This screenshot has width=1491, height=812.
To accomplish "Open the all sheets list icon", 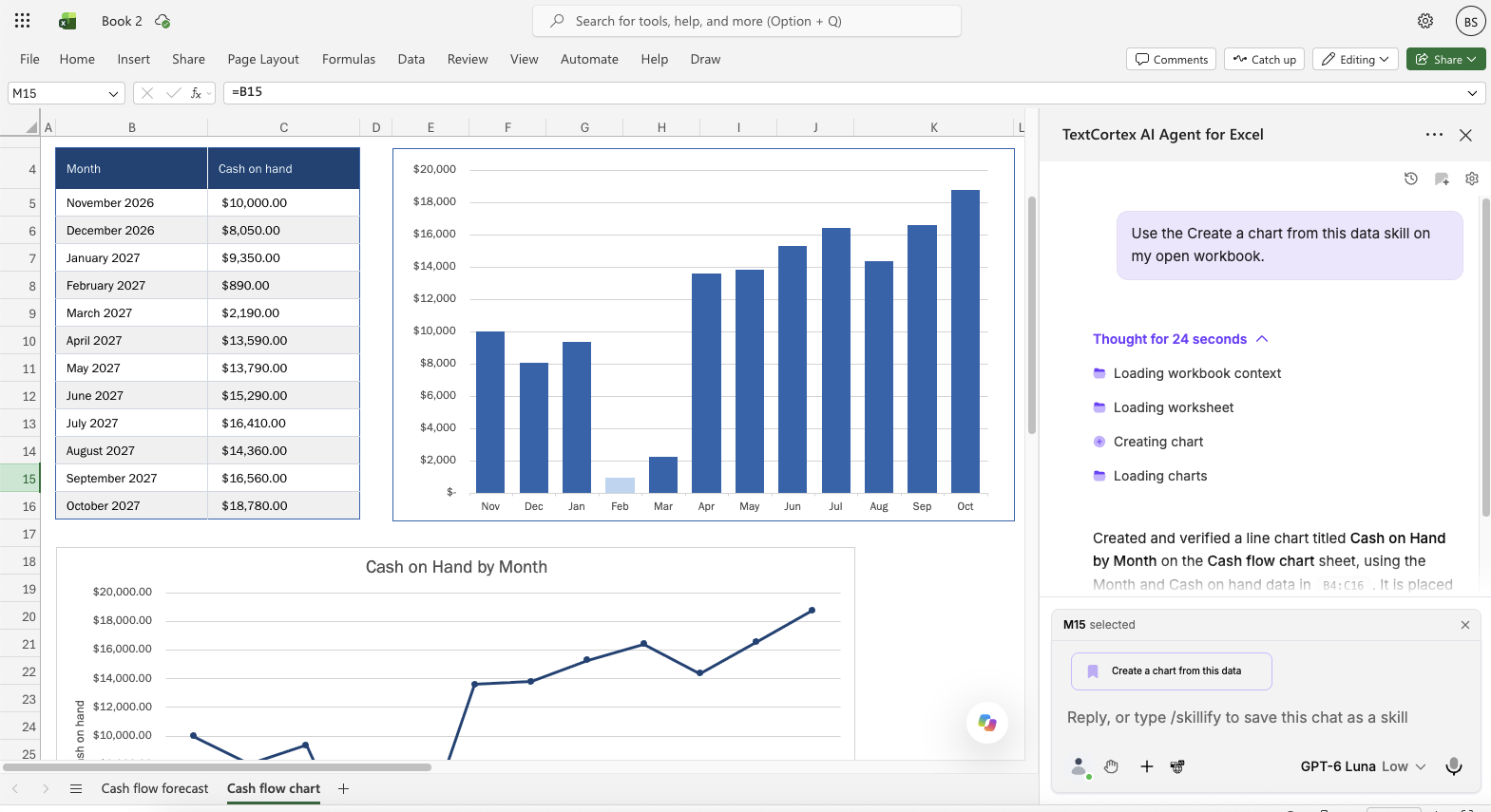I will [76, 788].
